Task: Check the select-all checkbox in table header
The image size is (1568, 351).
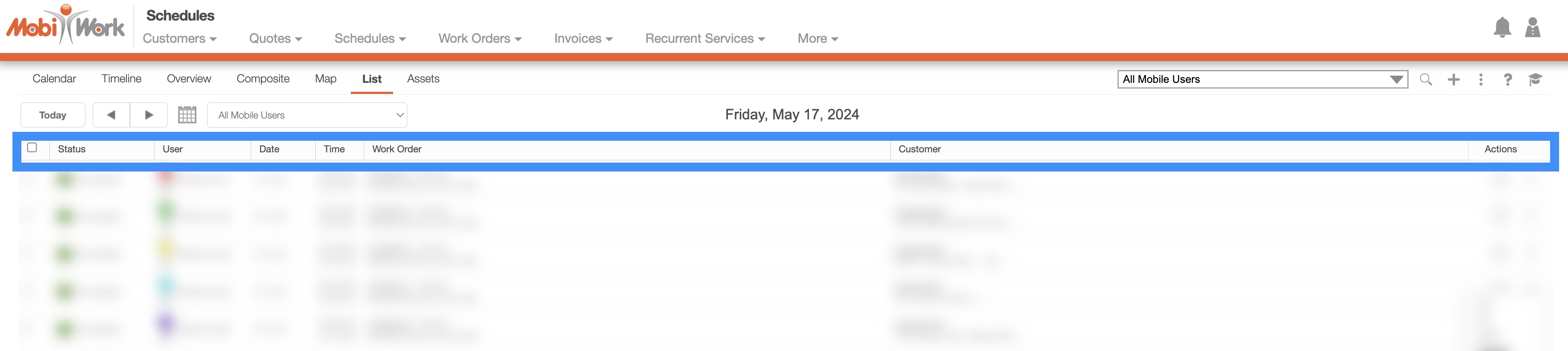Action: click(32, 147)
